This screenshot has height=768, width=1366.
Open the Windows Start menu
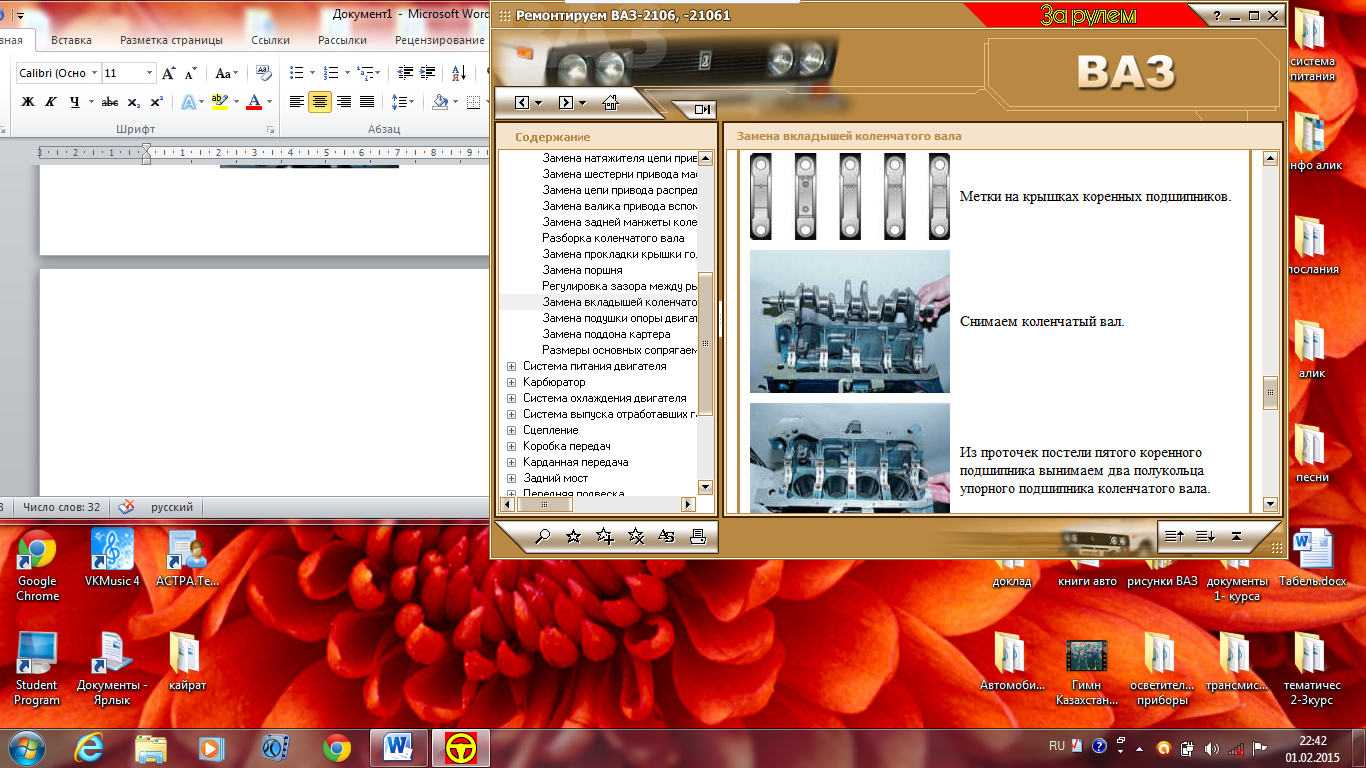(x=28, y=747)
